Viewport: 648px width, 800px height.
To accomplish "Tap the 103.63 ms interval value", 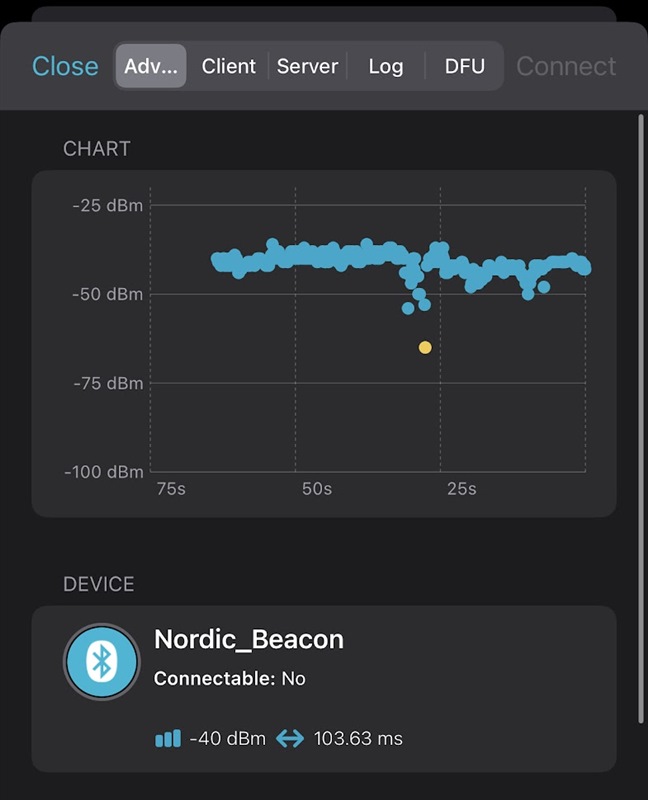I will 358,738.
